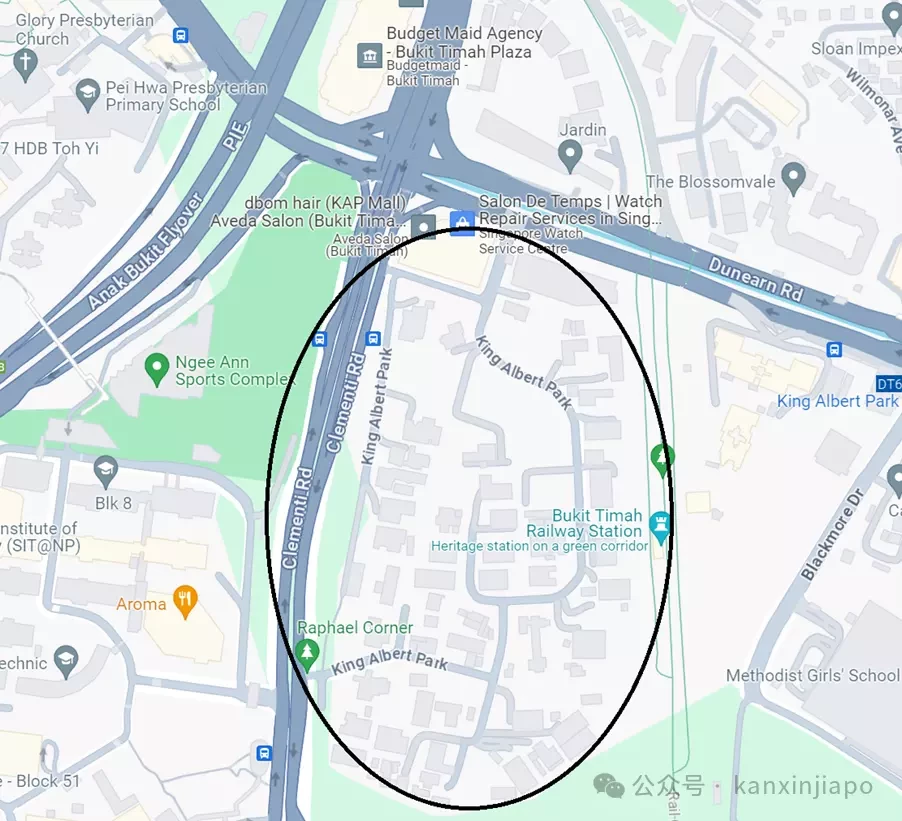Click the DT6 station badge
Viewport: 902px width, 821px height.
889,384
